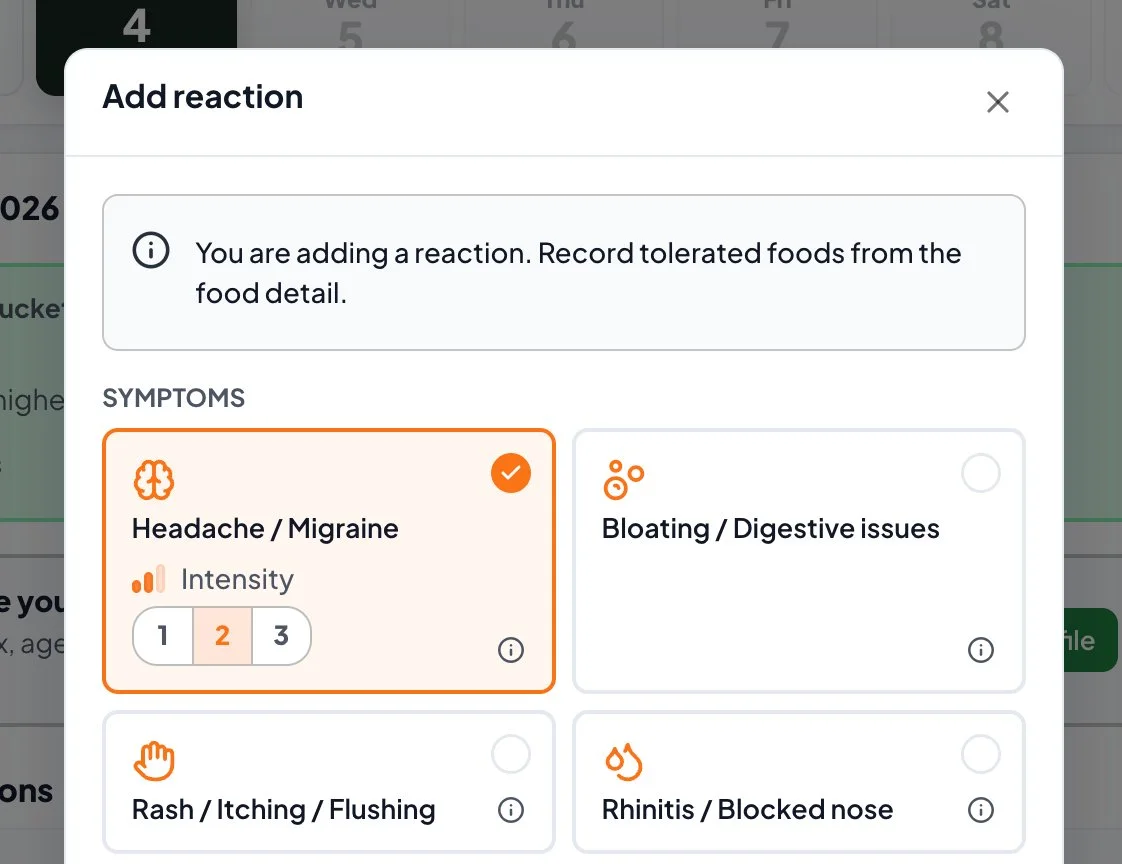Uncheck the Headache / Migraine symptom

(511, 473)
